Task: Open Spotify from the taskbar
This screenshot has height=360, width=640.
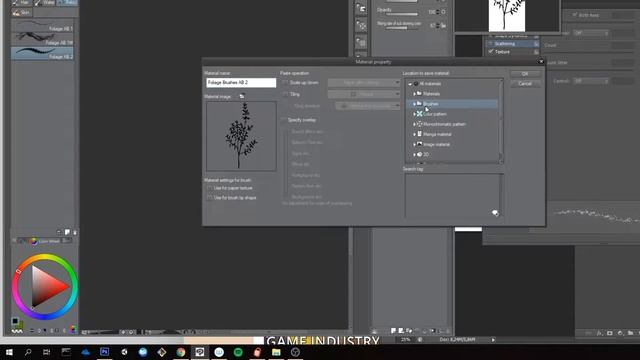Action: (238, 352)
